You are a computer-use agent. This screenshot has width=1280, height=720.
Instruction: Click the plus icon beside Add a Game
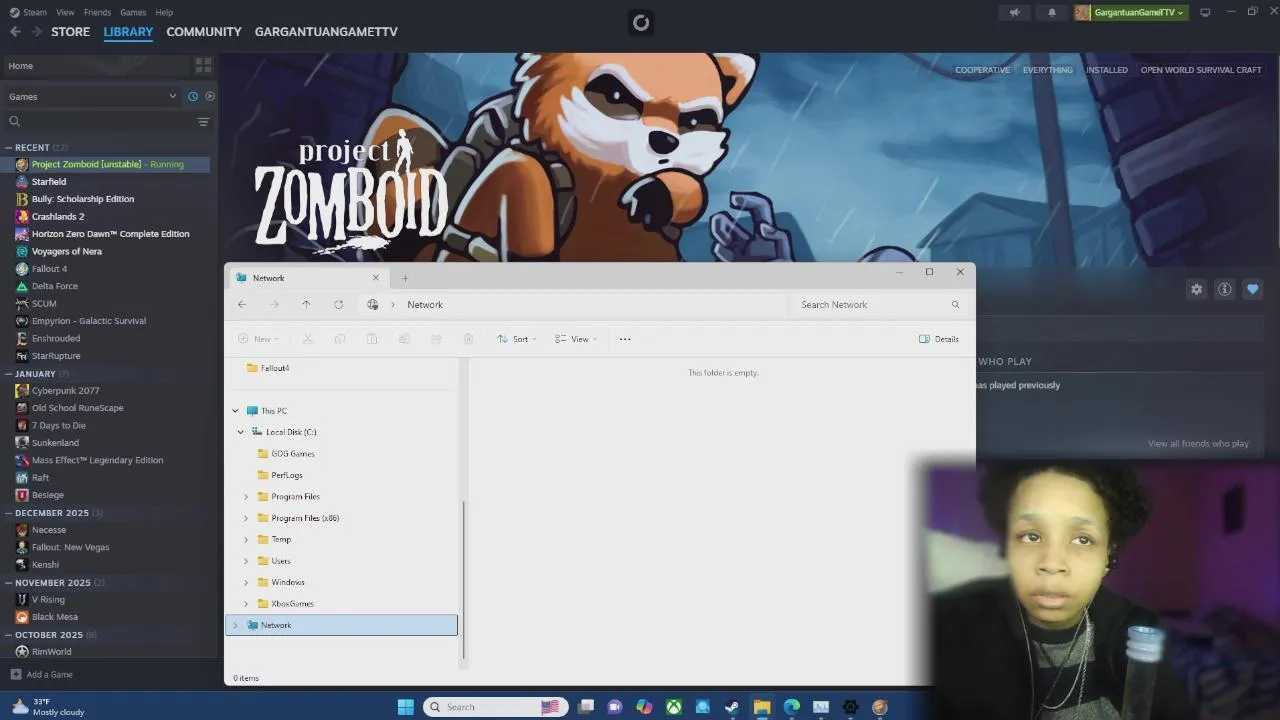click(15, 674)
